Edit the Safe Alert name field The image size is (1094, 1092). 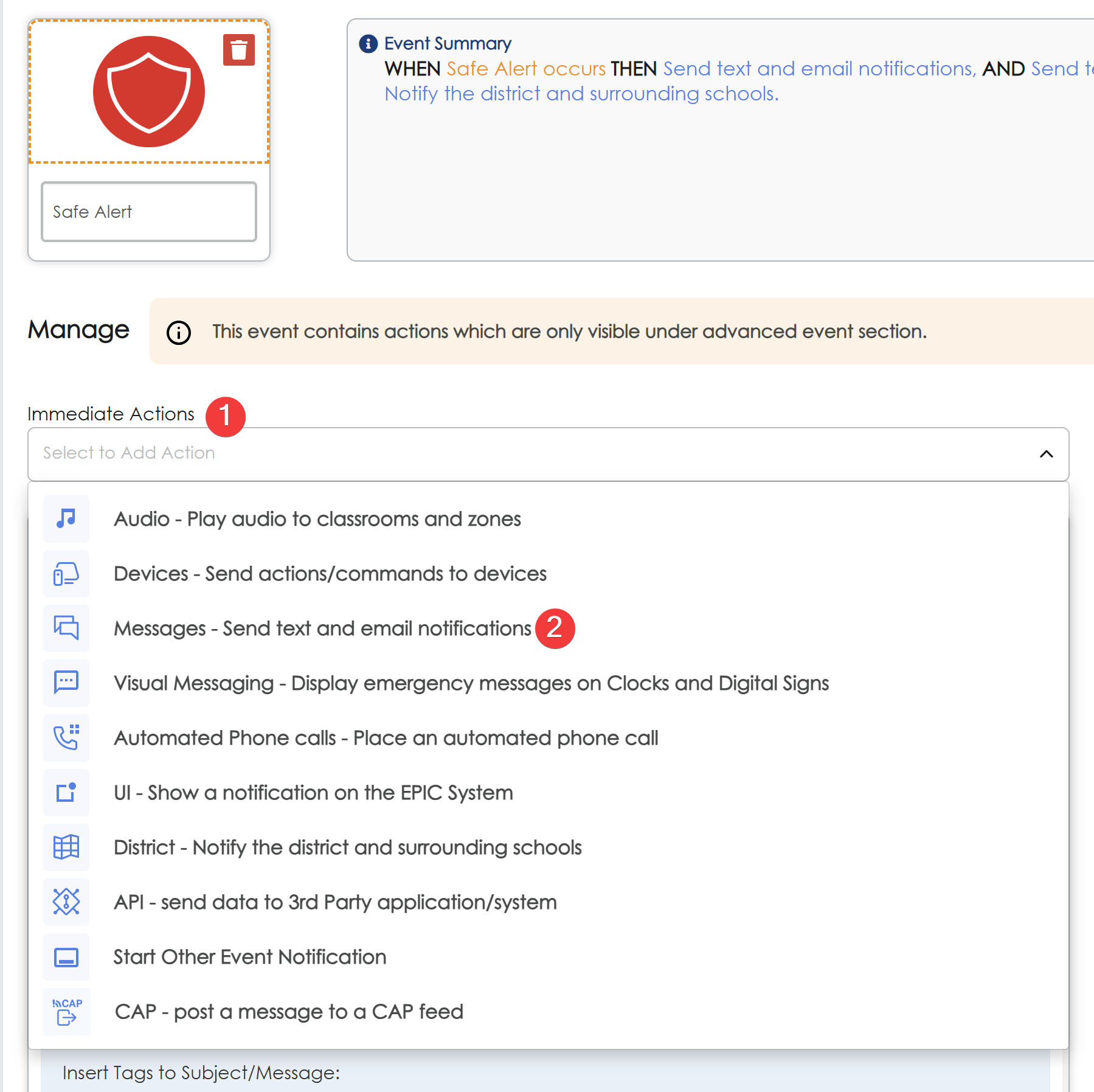(149, 212)
